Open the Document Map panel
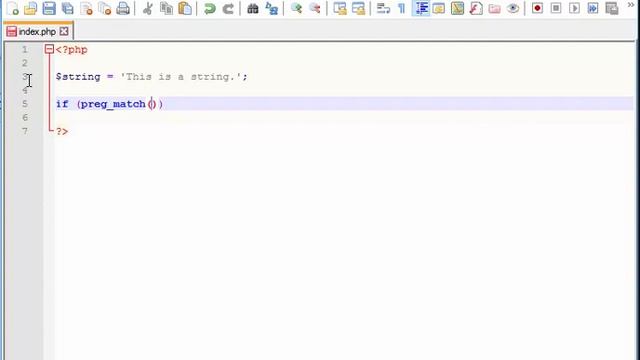 click(x=458, y=8)
